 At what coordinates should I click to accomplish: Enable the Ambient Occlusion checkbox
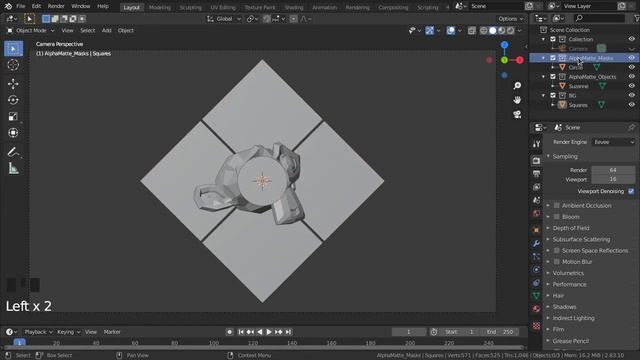[x=557, y=206]
